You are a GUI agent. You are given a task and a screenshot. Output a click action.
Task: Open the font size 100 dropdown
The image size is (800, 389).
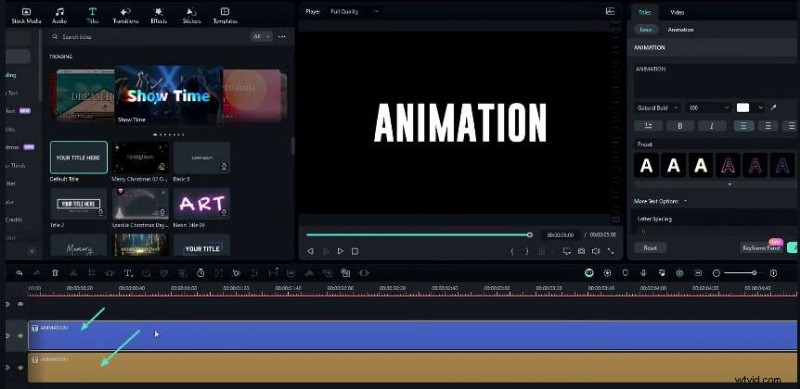[x=709, y=108]
